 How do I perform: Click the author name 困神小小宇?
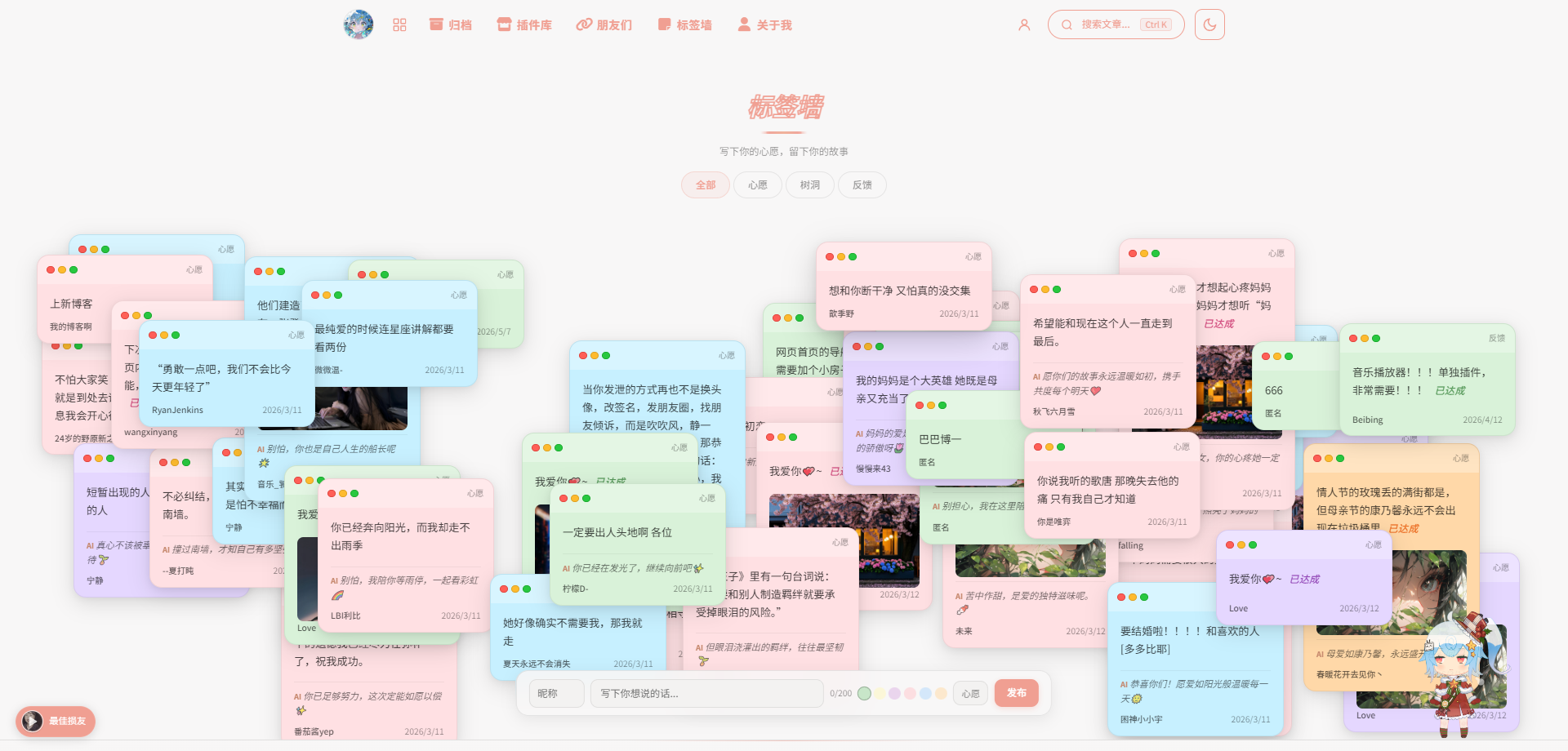click(1142, 719)
